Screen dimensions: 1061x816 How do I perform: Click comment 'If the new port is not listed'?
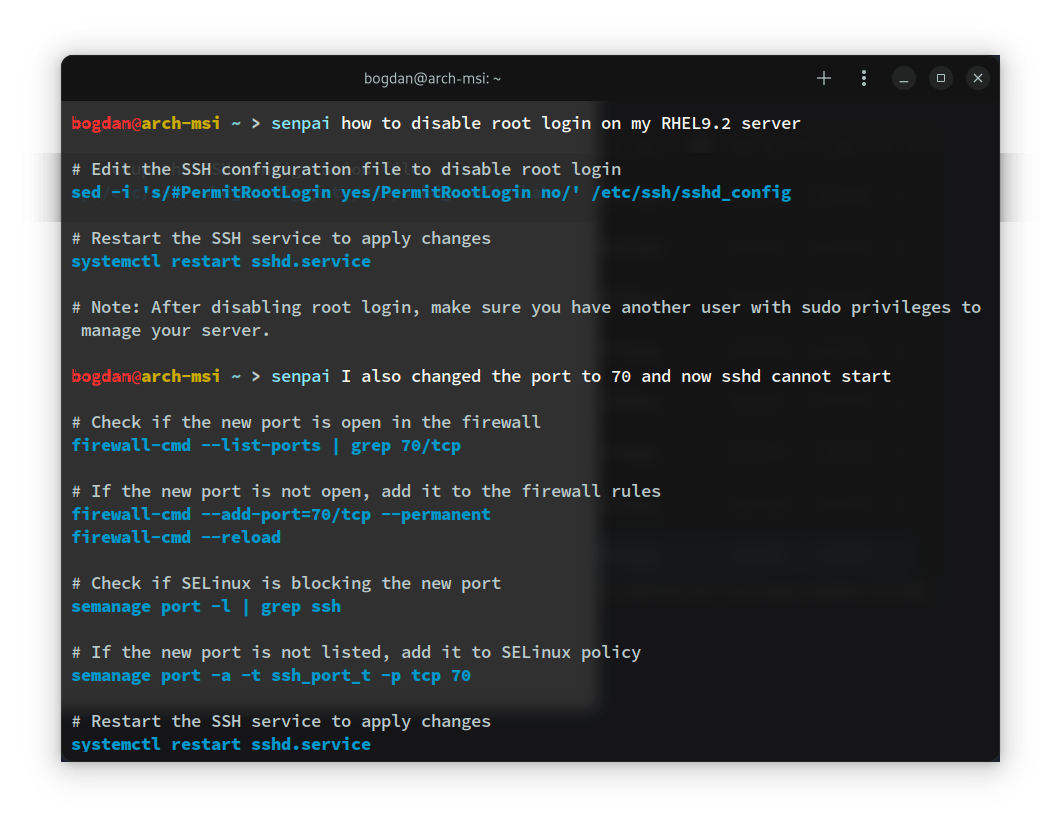356,652
